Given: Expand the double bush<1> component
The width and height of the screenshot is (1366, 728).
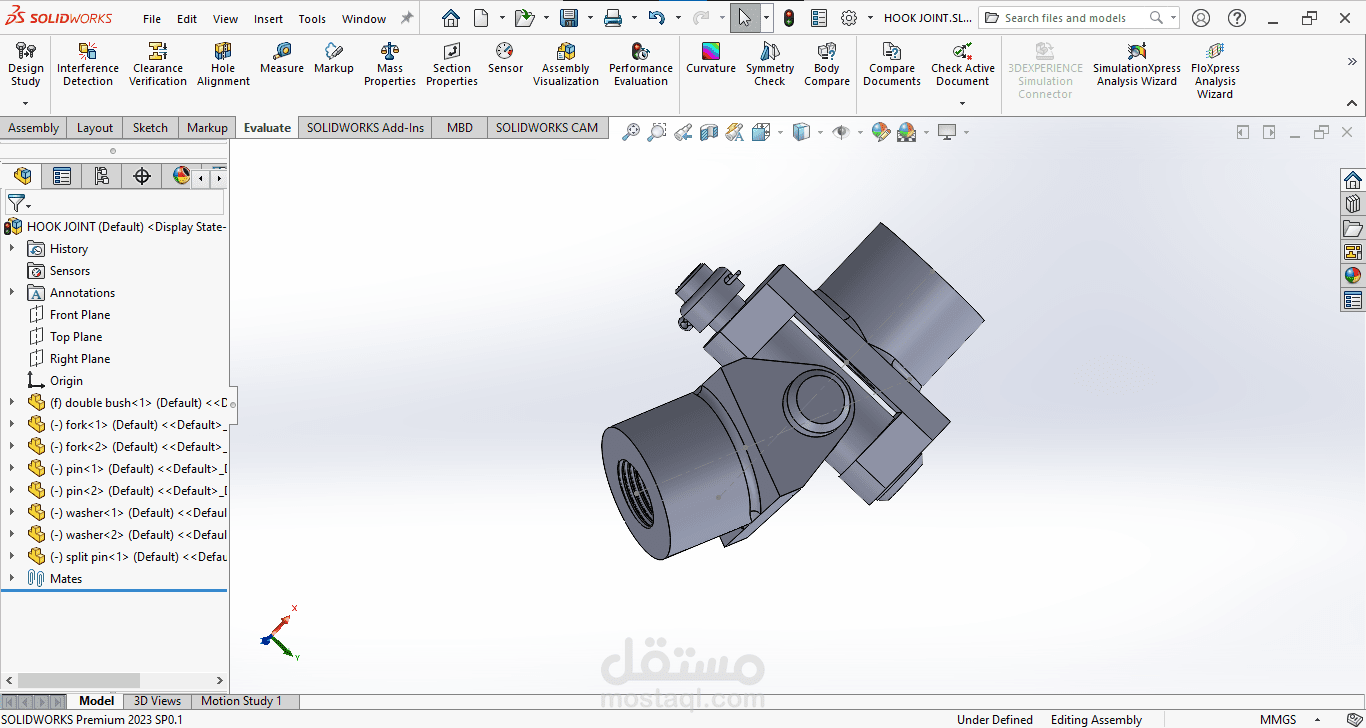Looking at the screenshot, I should 12,402.
